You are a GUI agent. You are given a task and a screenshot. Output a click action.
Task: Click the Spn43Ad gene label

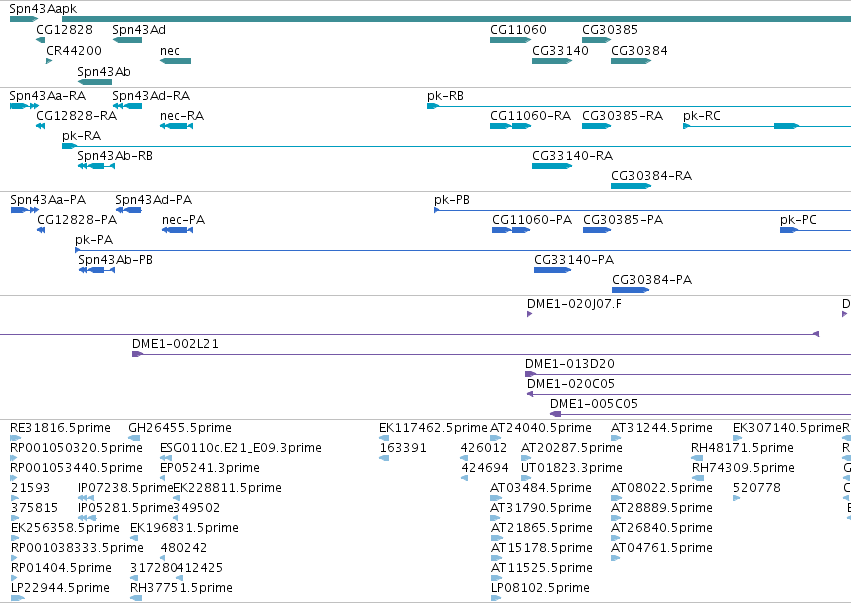pyautogui.click(x=139, y=30)
